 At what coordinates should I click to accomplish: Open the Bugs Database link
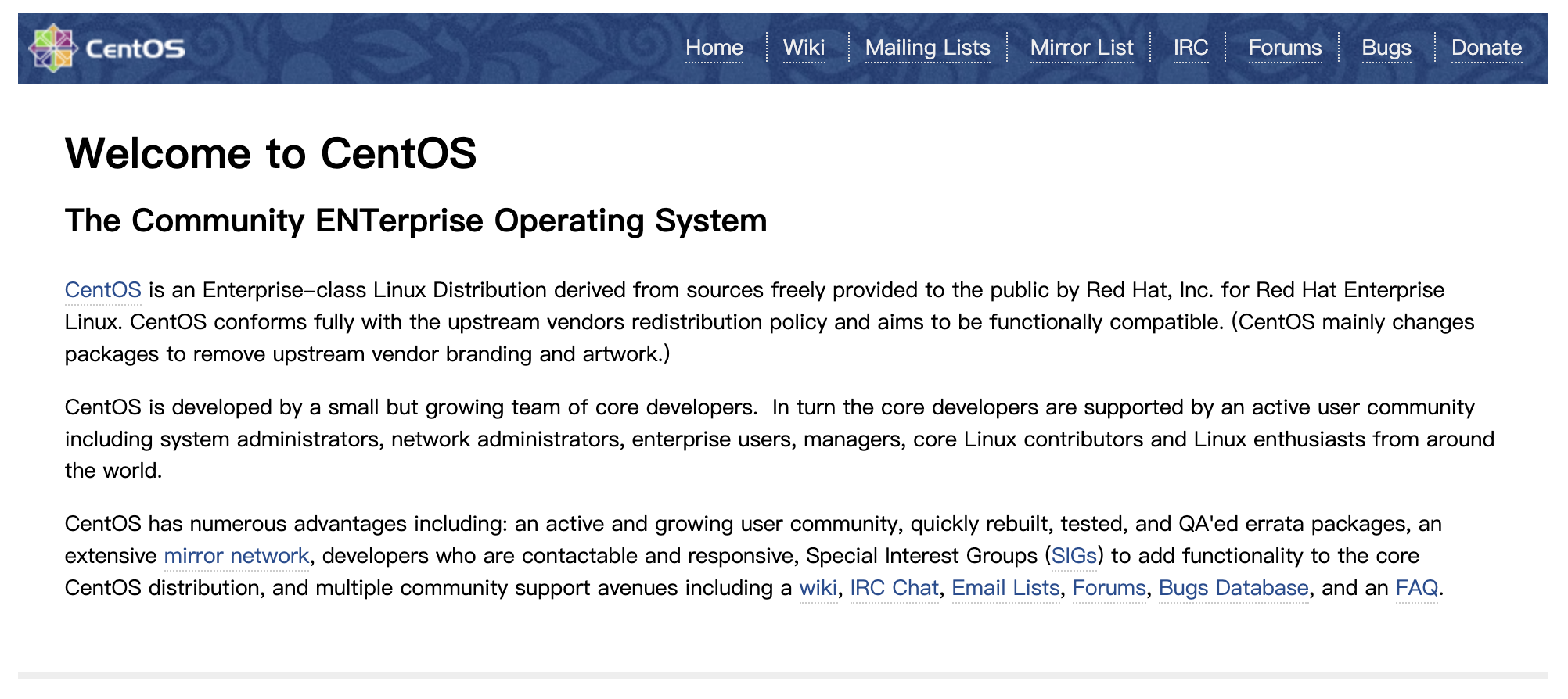[x=1234, y=588]
